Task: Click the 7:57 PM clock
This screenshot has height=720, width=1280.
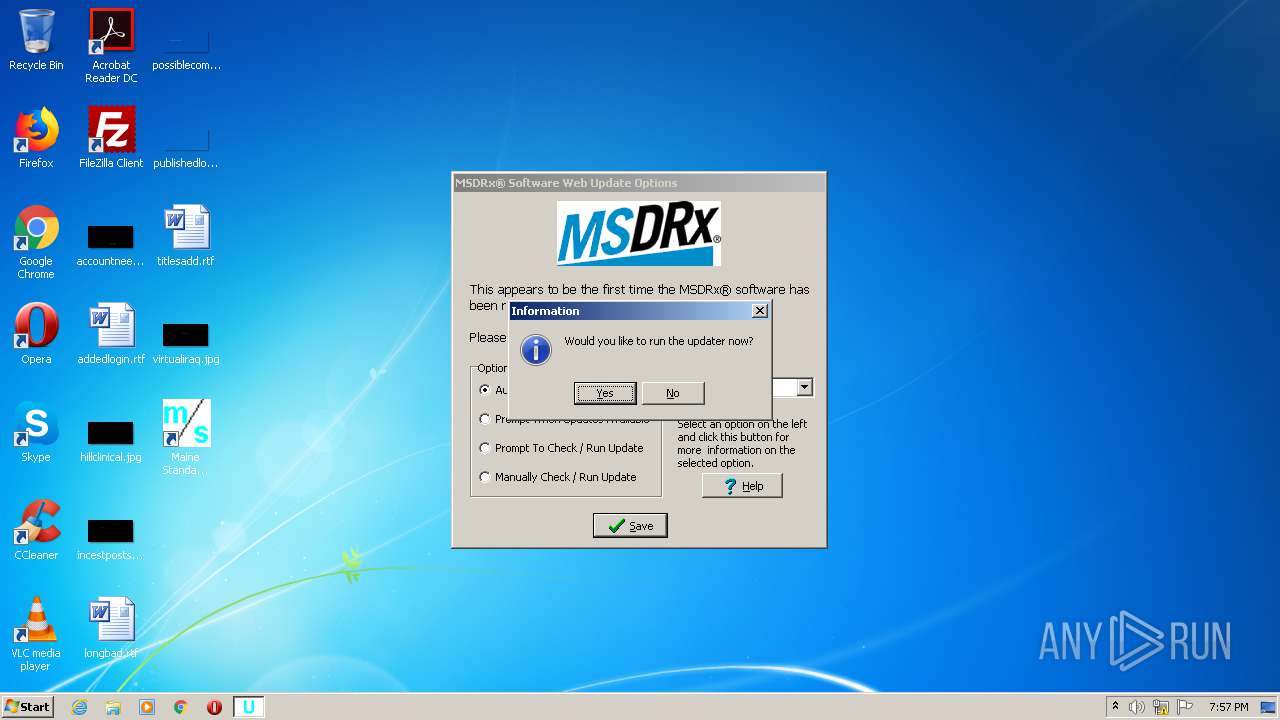Action: coord(1228,707)
